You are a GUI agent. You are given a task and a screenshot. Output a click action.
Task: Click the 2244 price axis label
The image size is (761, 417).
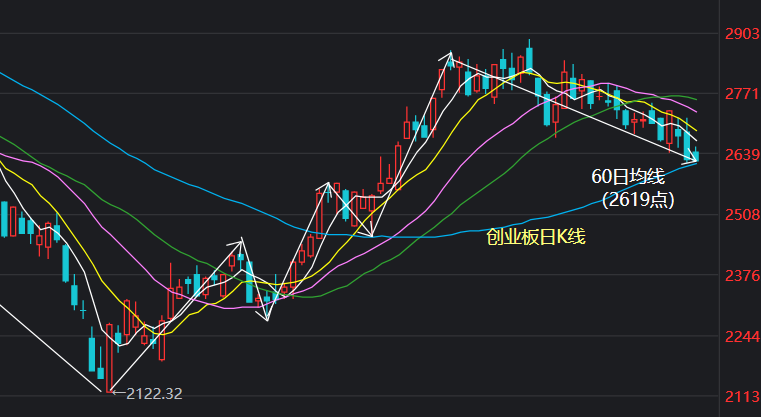(x=743, y=336)
